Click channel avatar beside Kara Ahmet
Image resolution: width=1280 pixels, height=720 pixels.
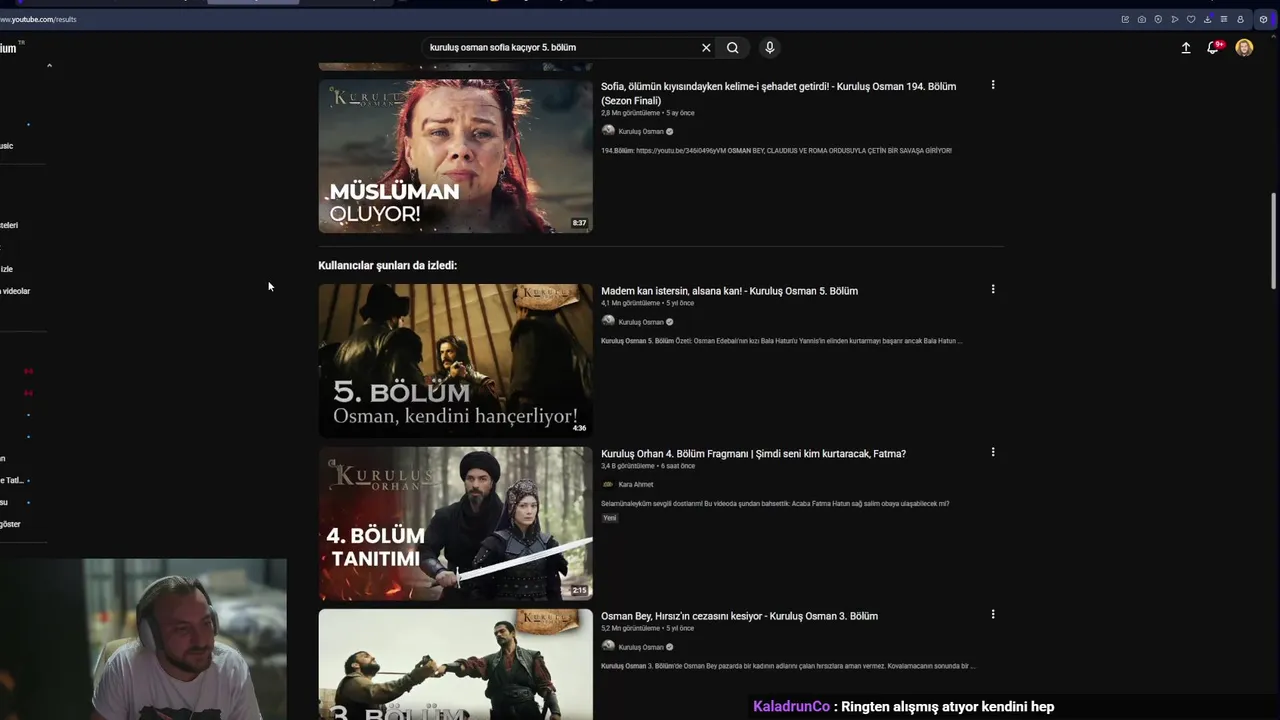tap(608, 484)
